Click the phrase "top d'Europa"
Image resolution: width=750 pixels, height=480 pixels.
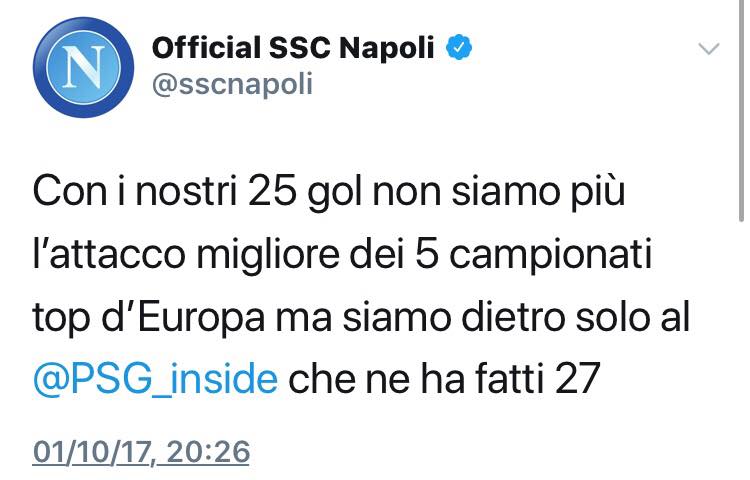[x=144, y=317]
